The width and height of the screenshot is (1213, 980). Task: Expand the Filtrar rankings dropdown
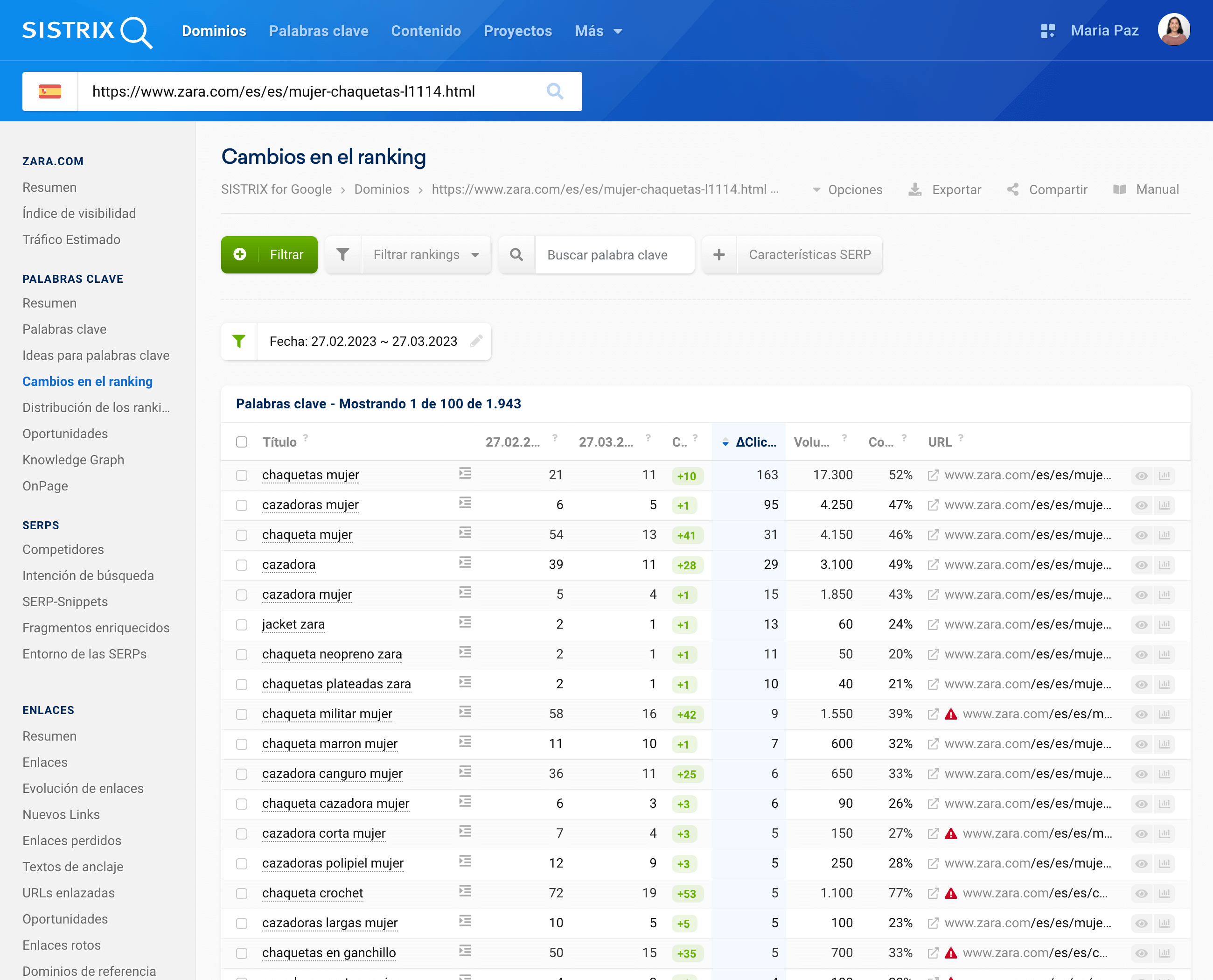[426, 255]
